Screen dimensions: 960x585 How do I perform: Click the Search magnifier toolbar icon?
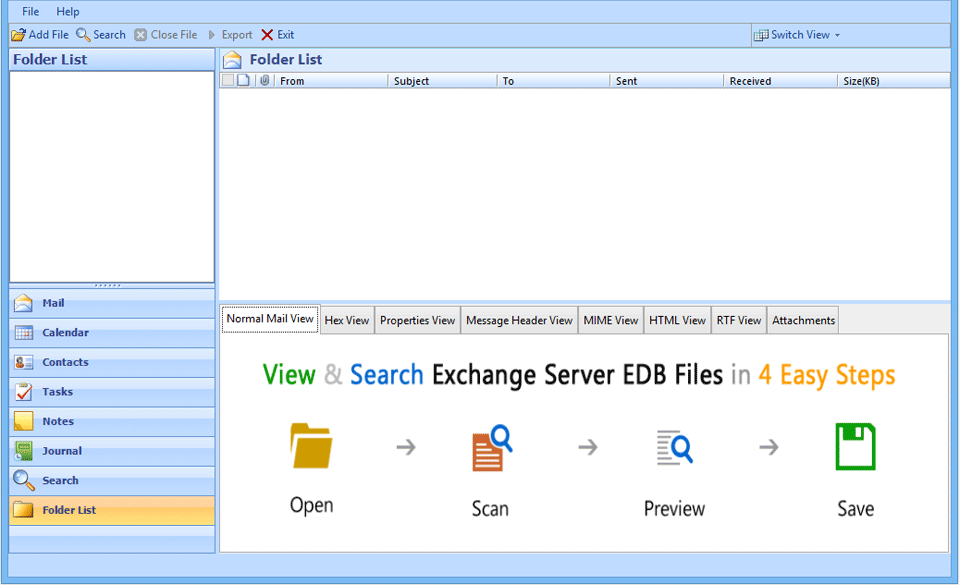(x=83, y=35)
